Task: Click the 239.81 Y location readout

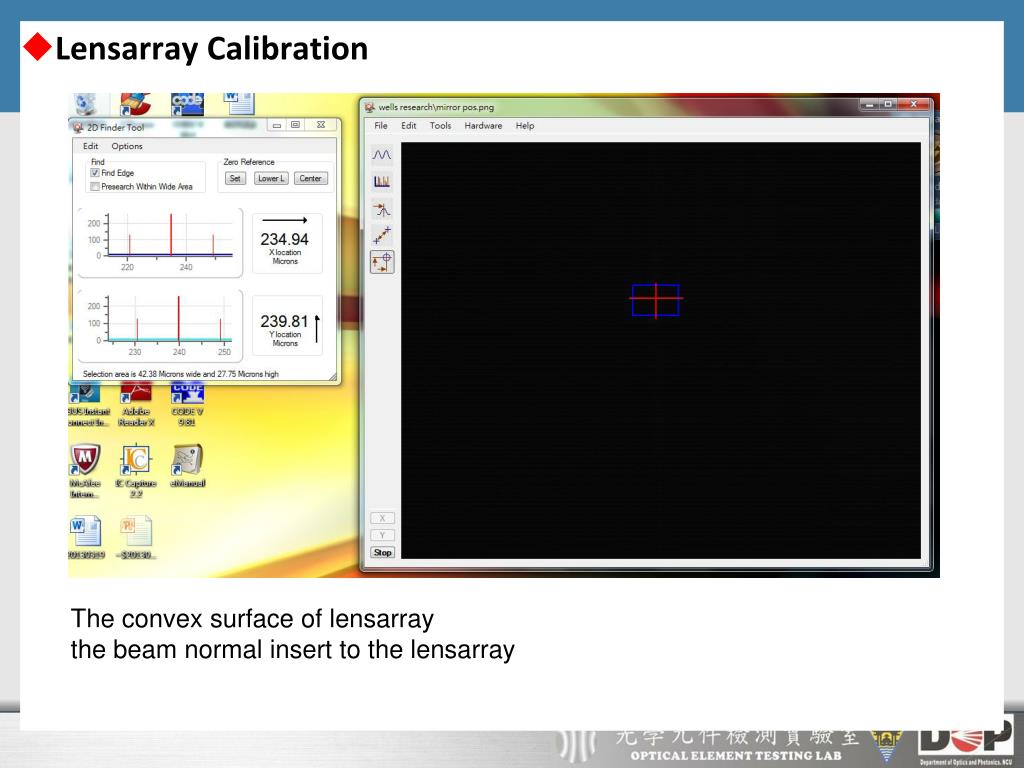Action: [284, 321]
